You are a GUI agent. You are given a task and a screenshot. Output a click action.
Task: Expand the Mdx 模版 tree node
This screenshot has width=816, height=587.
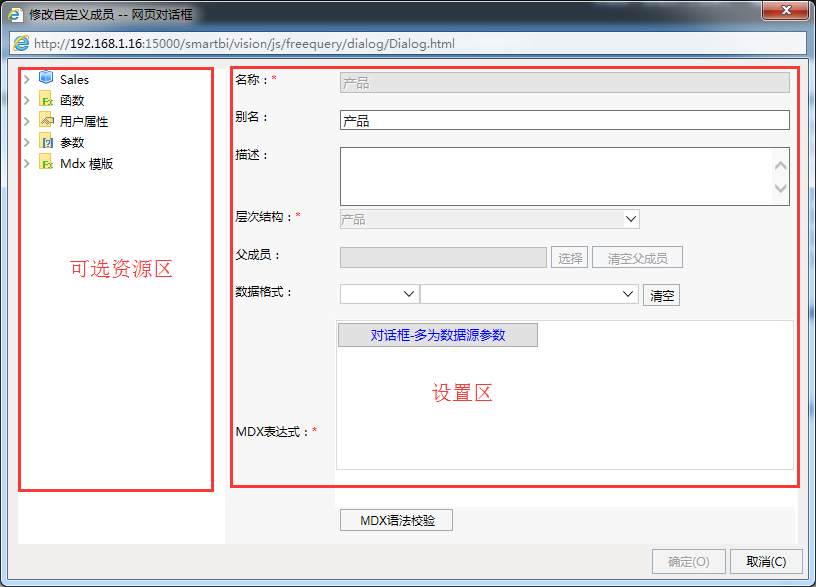pos(27,163)
